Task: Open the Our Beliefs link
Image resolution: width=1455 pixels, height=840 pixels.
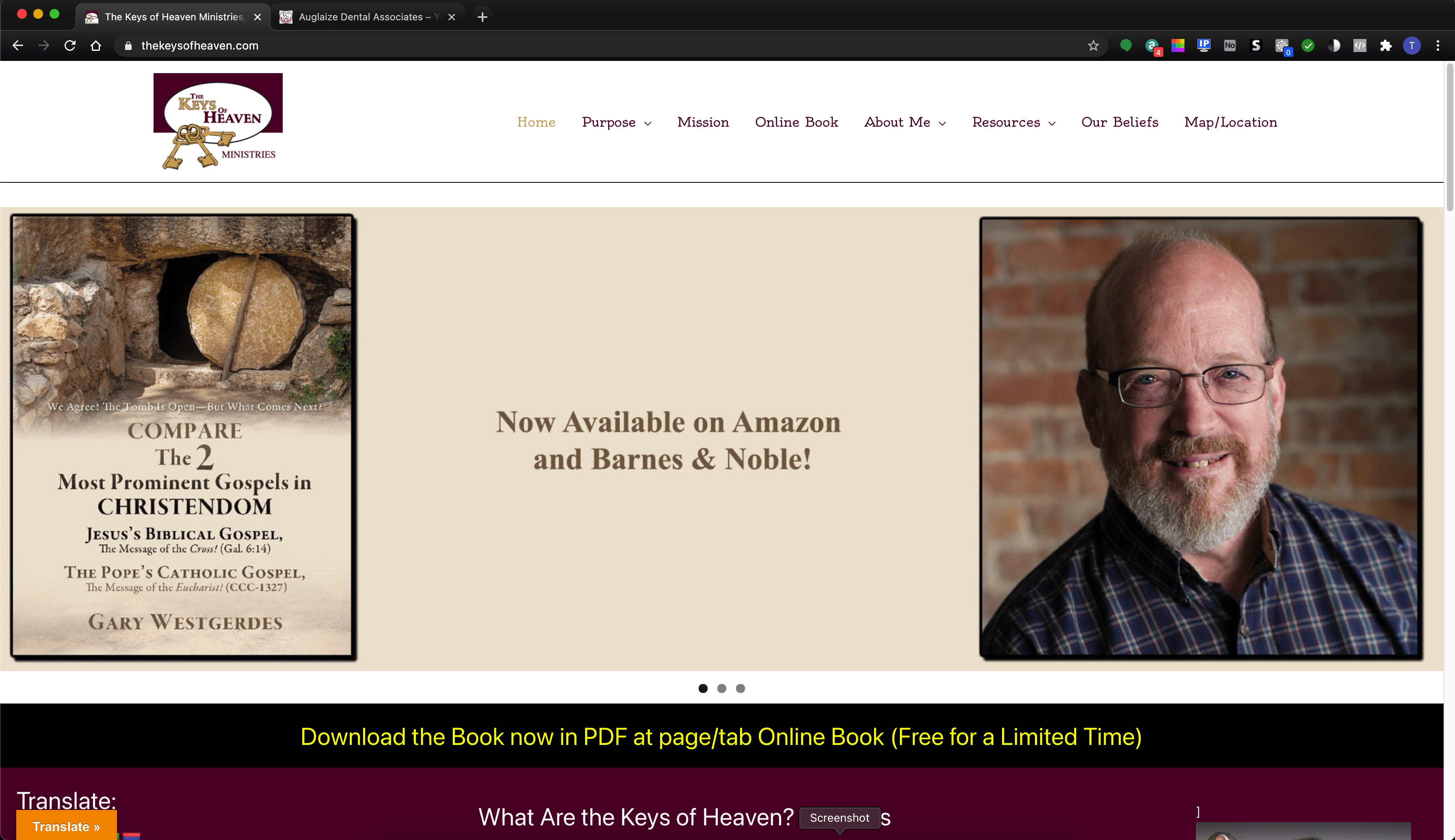Action: click(x=1120, y=122)
